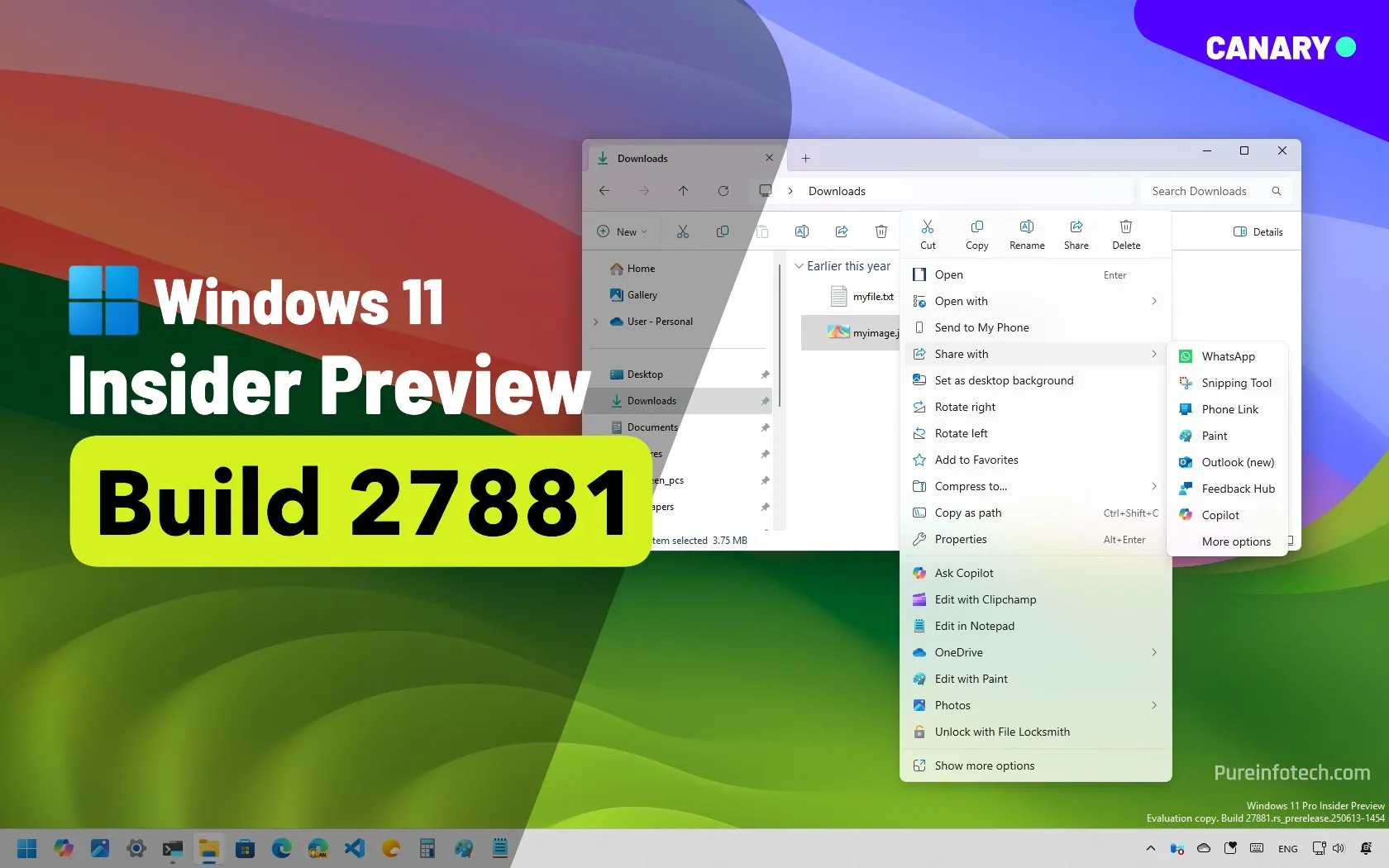
Task: Select Copy as path
Action: [x=1036, y=513]
